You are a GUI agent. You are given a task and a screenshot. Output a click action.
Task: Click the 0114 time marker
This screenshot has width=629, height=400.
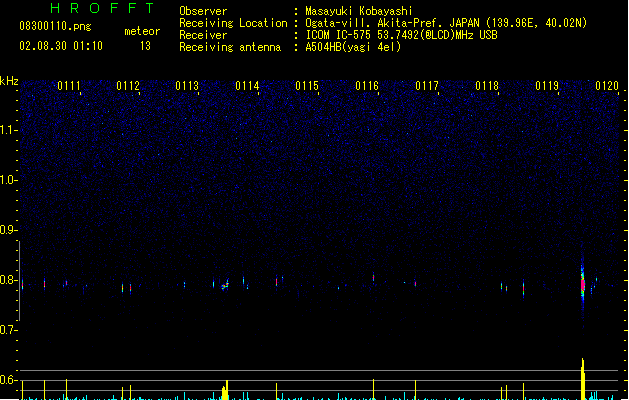pyautogui.click(x=247, y=86)
